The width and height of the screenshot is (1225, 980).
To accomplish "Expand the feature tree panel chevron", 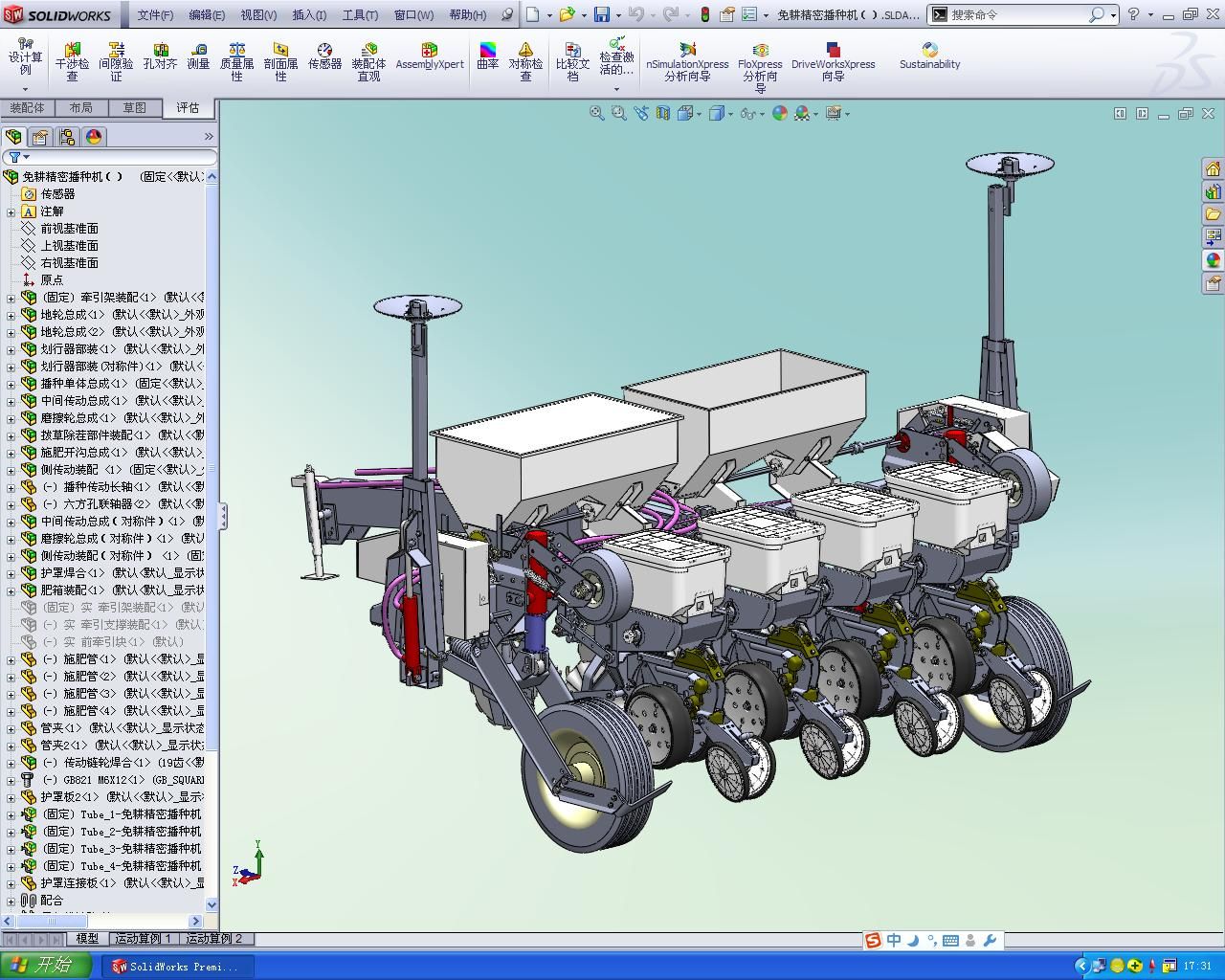I will click(209, 137).
